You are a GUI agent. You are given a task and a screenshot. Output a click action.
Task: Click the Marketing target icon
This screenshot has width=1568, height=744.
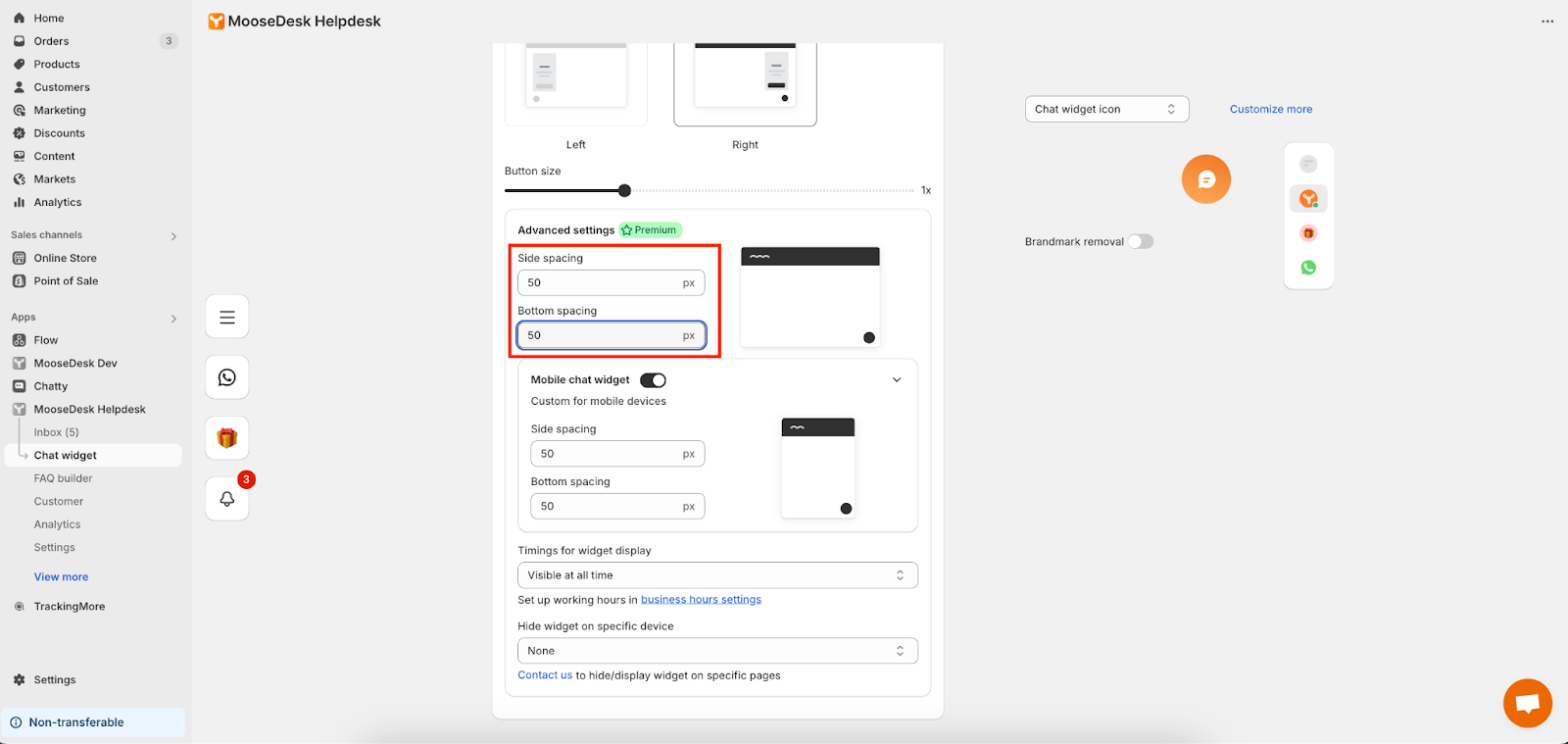pyautogui.click(x=19, y=110)
